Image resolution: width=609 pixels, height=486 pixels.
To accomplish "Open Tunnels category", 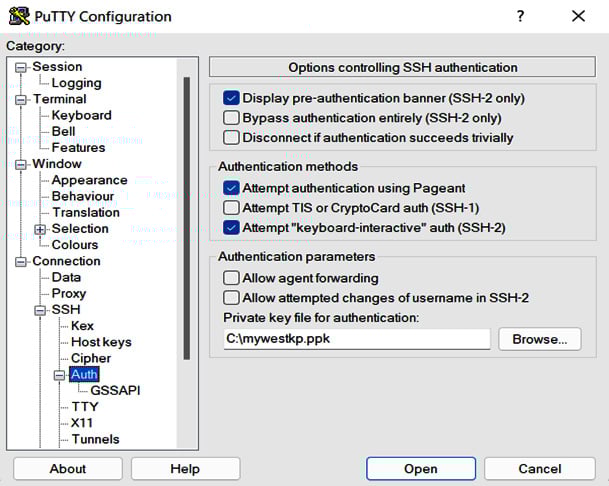I will (96, 439).
